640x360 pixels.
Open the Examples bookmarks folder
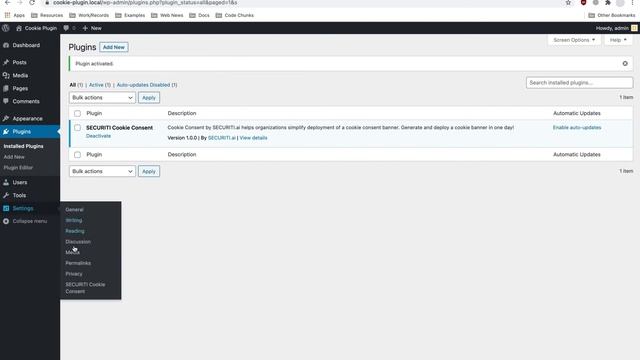click(130, 16)
